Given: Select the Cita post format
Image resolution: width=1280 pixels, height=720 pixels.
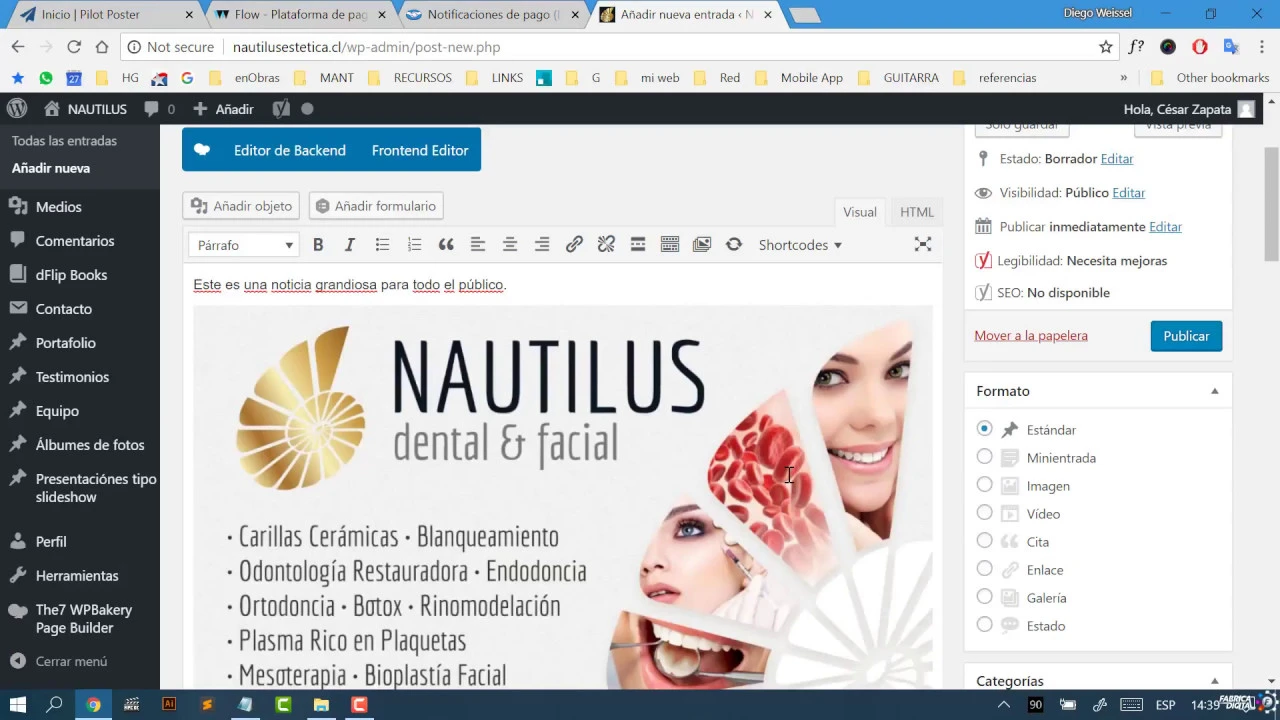Looking at the screenshot, I should click(x=985, y=540).
